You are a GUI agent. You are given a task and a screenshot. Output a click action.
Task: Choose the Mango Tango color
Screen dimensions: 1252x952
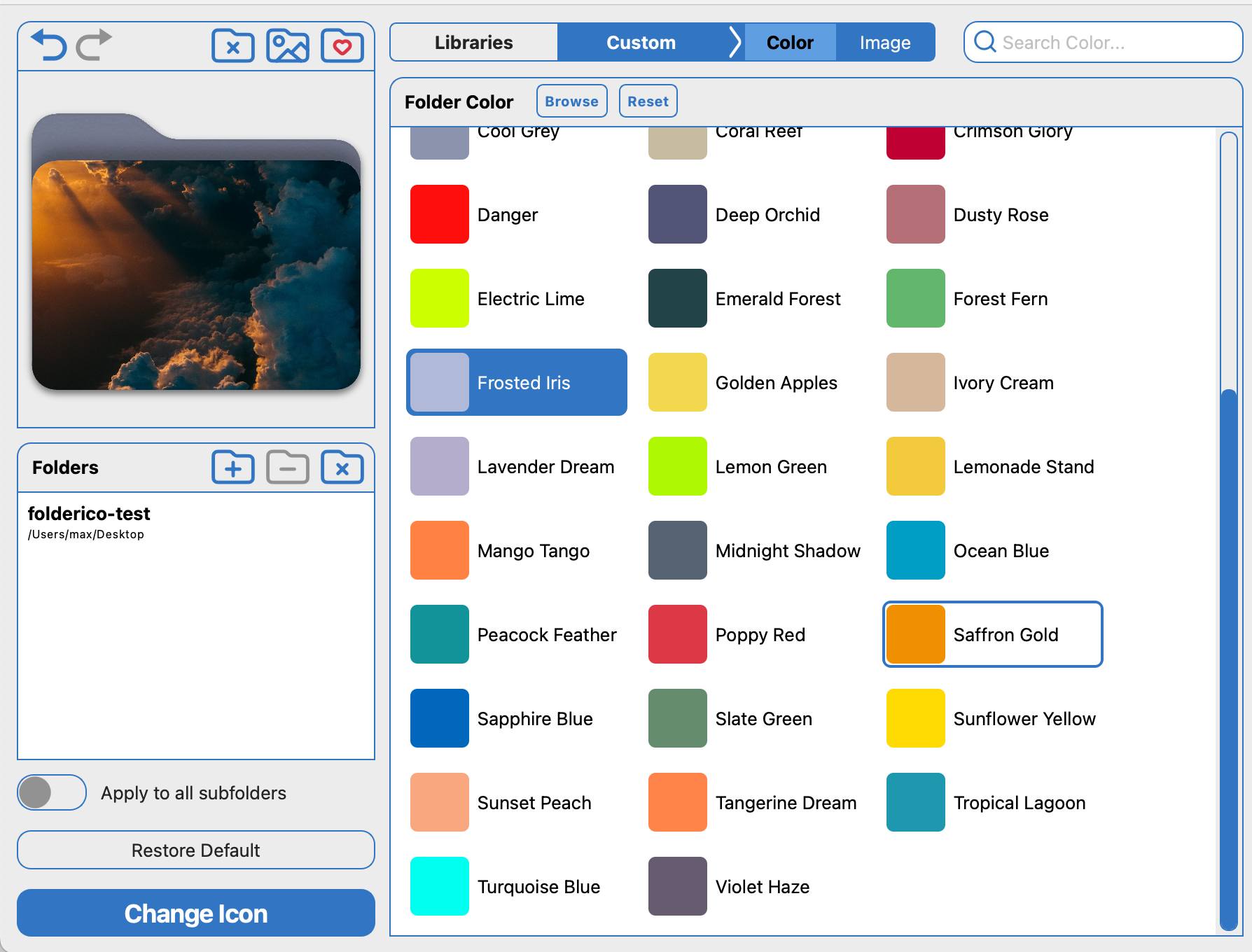pos(516,550)
